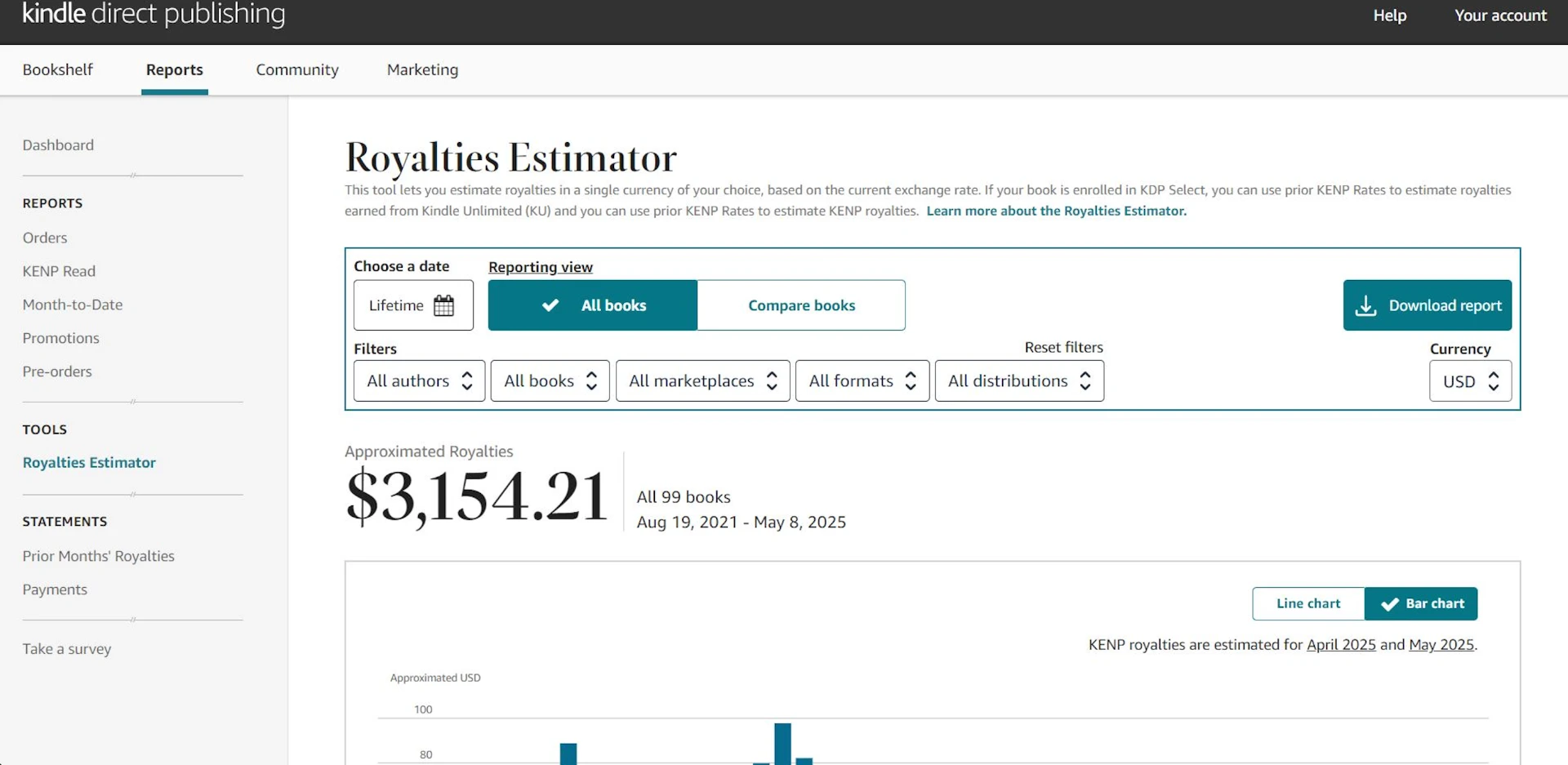
Task: Change the USD currency dropdown
Action: (1470, 380)
